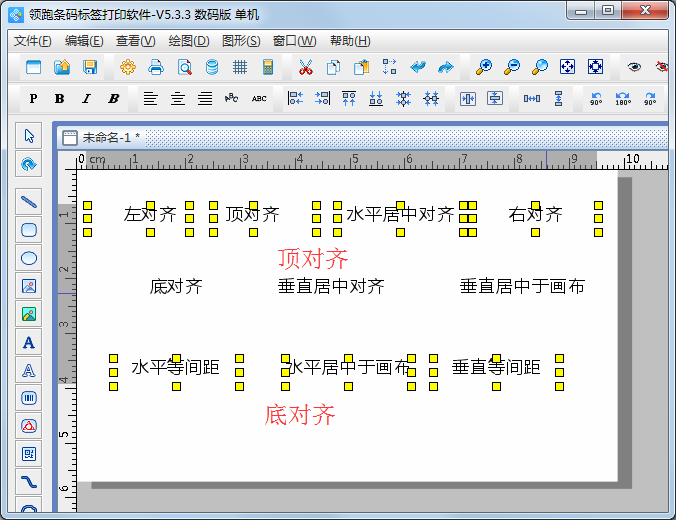Align selected objects to right edge
The image size is (676, 520).
pyautogui.click(x=322, y=99)
